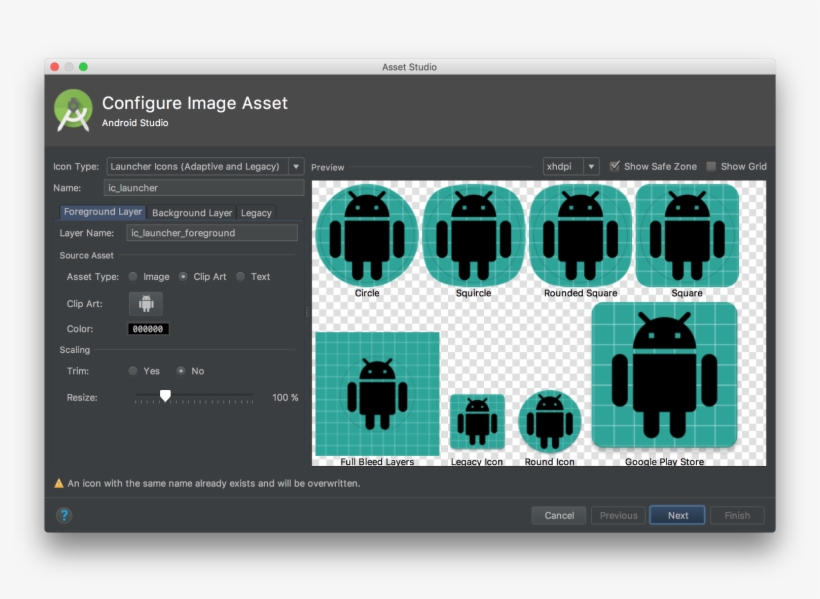Click the Cancel button

click(559, 515)
